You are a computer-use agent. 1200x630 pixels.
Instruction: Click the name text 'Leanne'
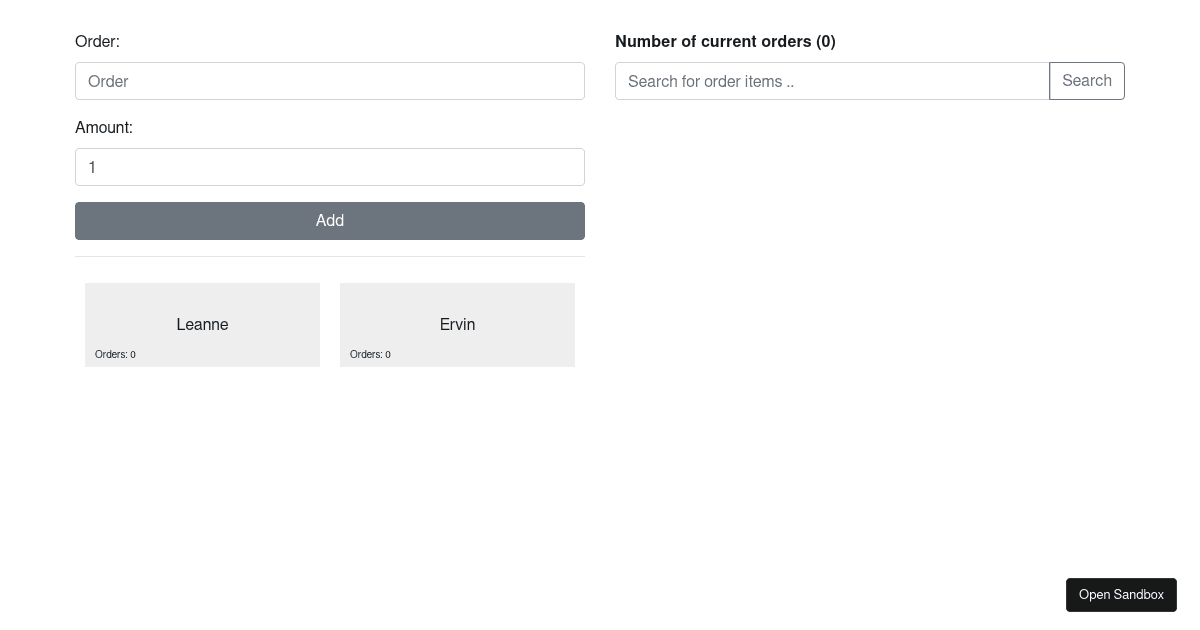pos(202,324)
